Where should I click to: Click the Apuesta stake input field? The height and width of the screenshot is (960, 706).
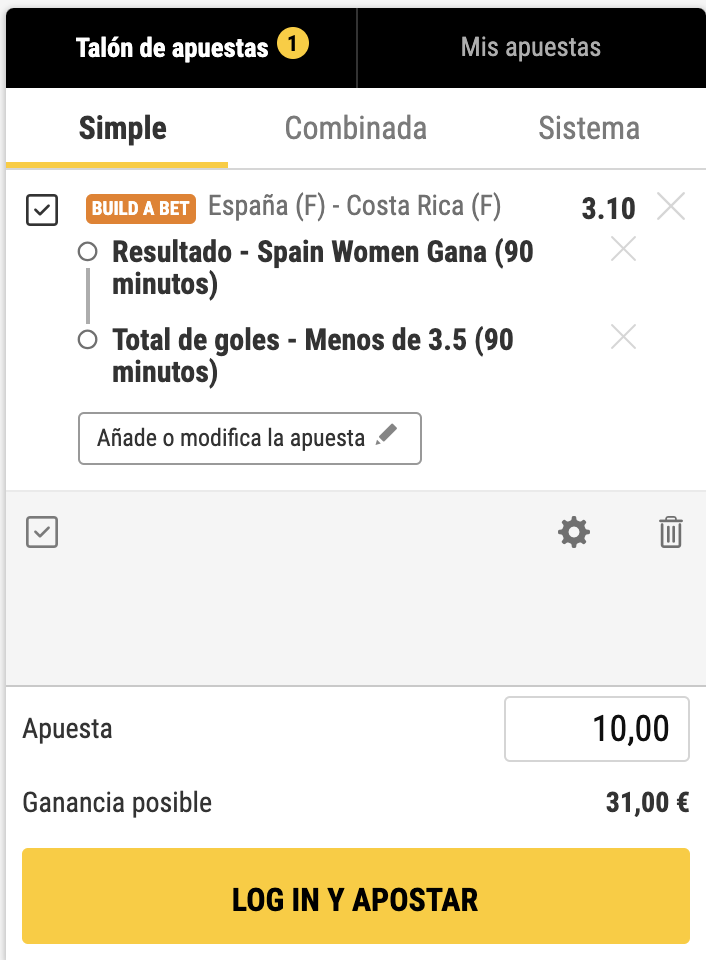[596, 729]
